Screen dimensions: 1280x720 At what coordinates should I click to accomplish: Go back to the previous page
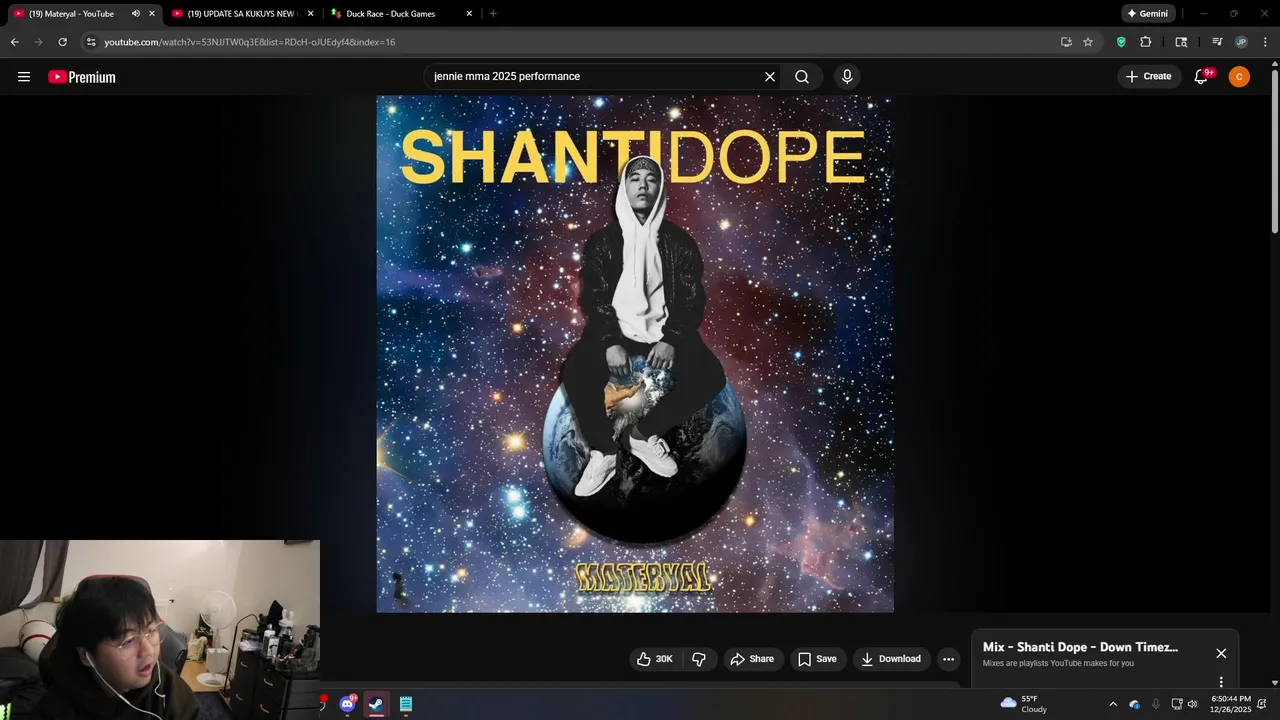14,42
